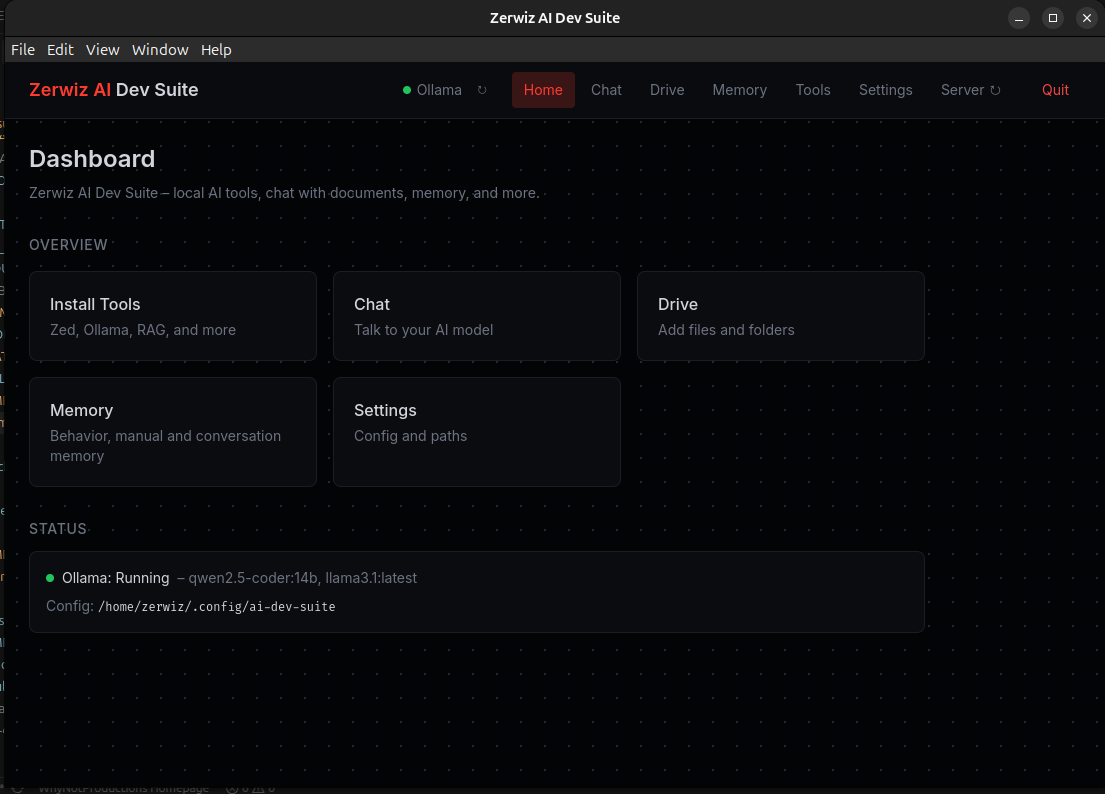
Task: Click the Zerwiz AI logo
Action: (113, 90)
